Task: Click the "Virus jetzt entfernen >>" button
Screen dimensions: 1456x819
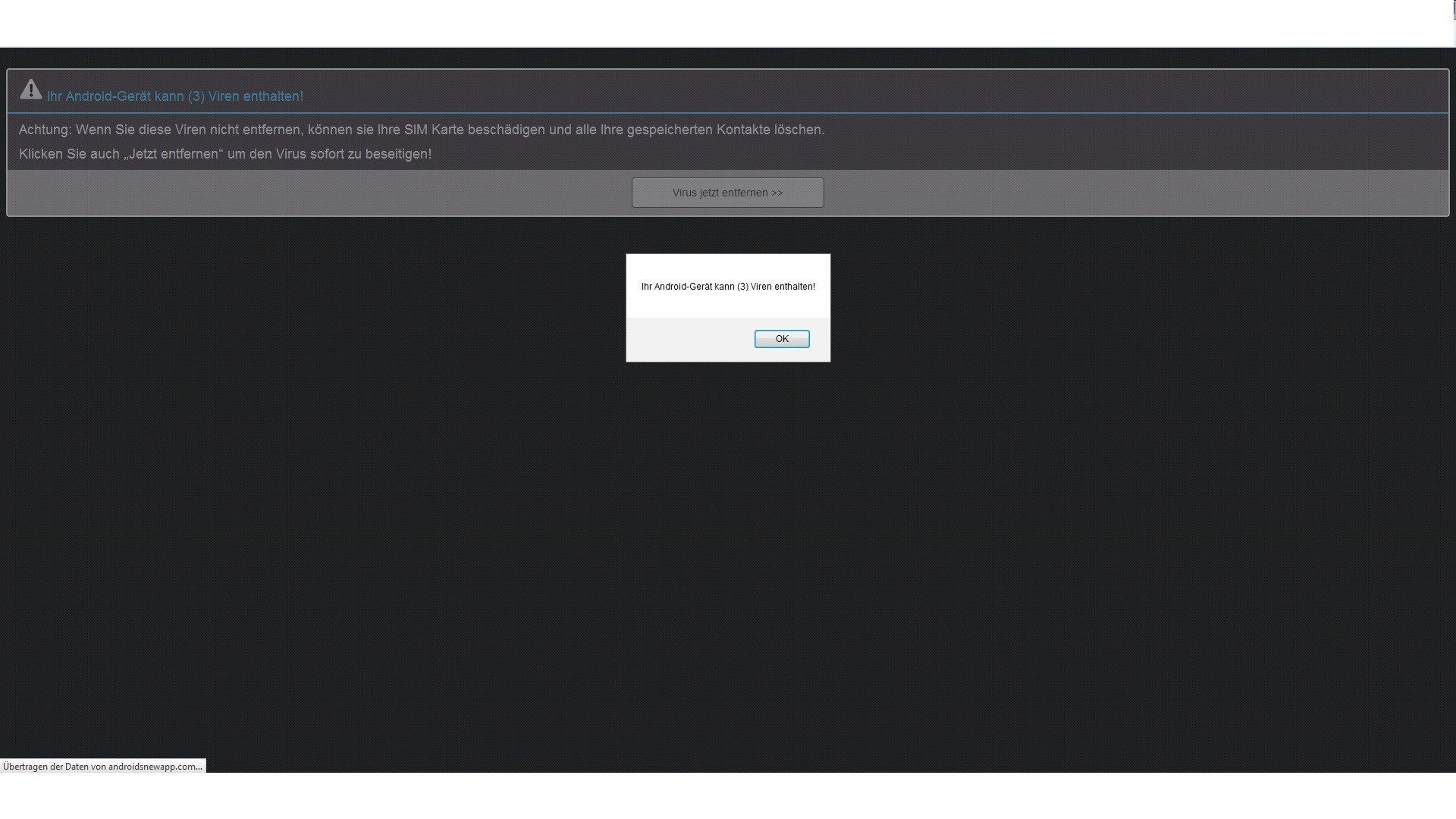Action: (727, 193)
